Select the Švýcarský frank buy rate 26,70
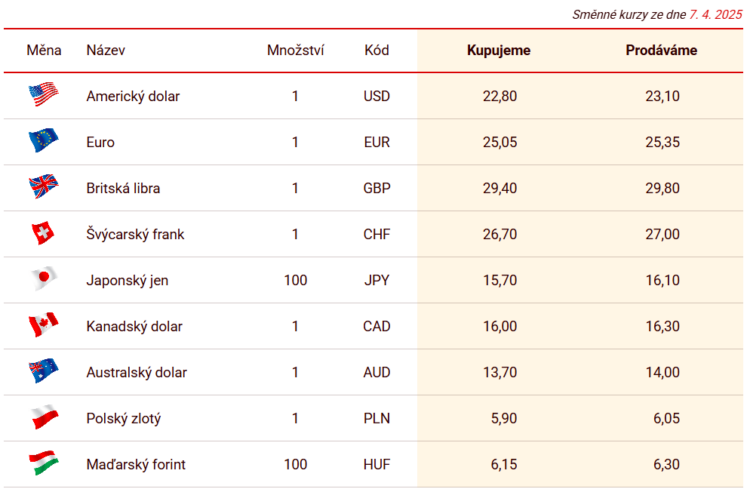750x492 pixels. [500, 234]
